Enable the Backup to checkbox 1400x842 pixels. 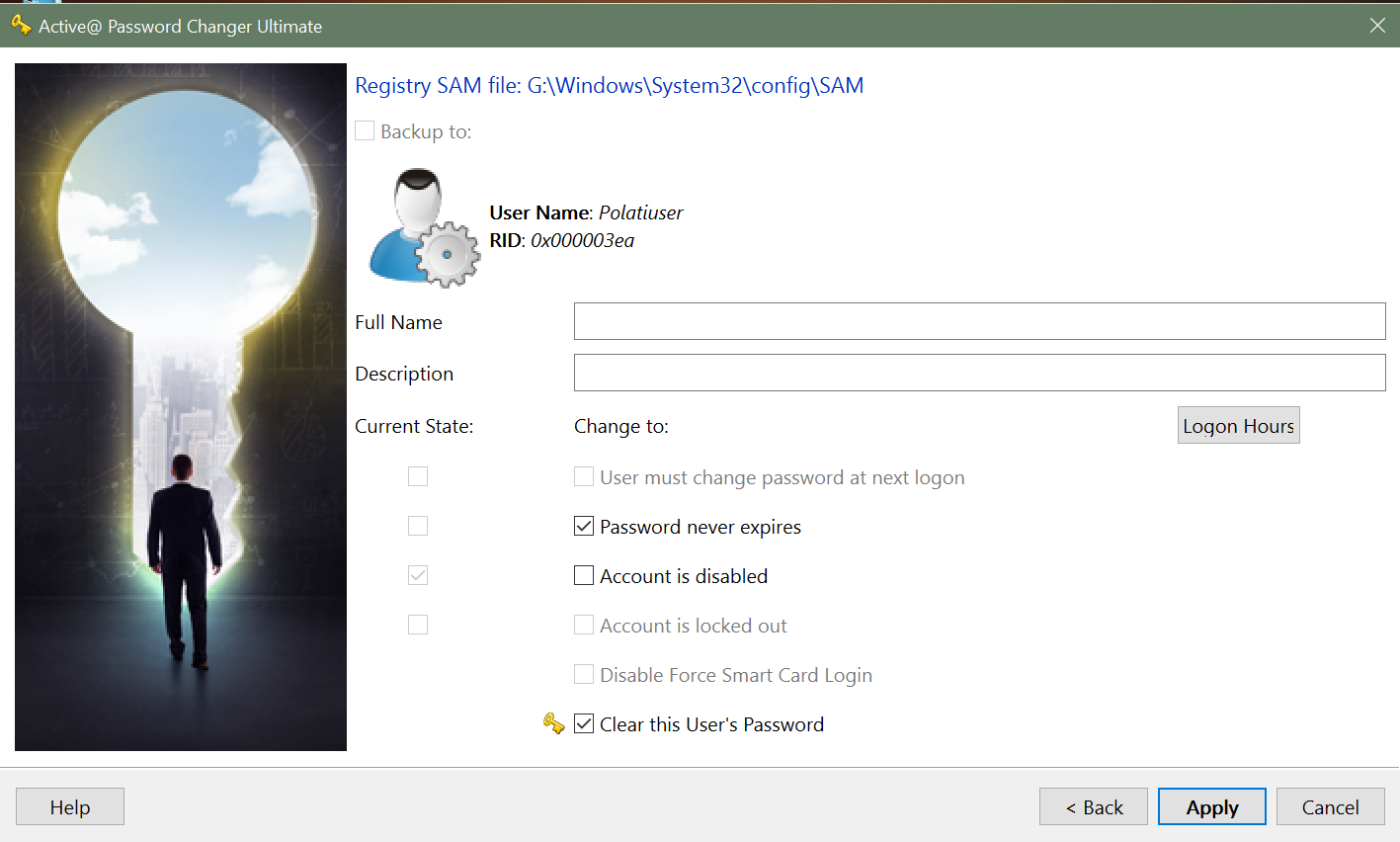[366, 131]
